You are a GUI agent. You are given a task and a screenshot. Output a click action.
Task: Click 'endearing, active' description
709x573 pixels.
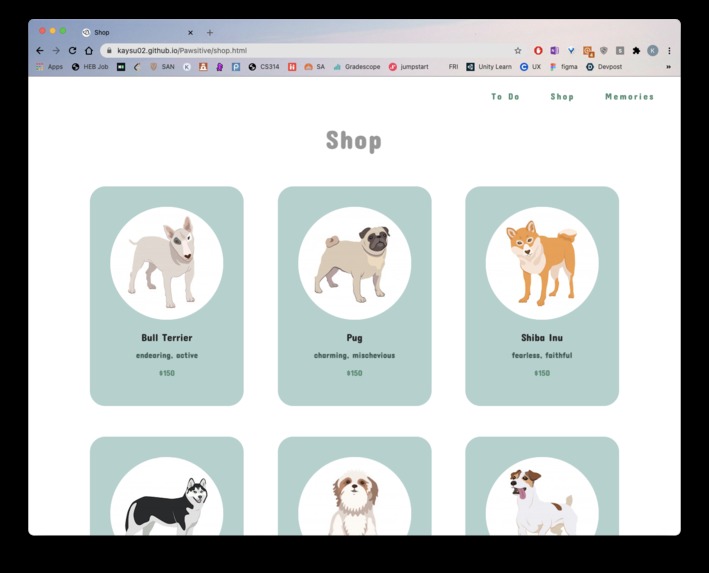pos(167,355)
